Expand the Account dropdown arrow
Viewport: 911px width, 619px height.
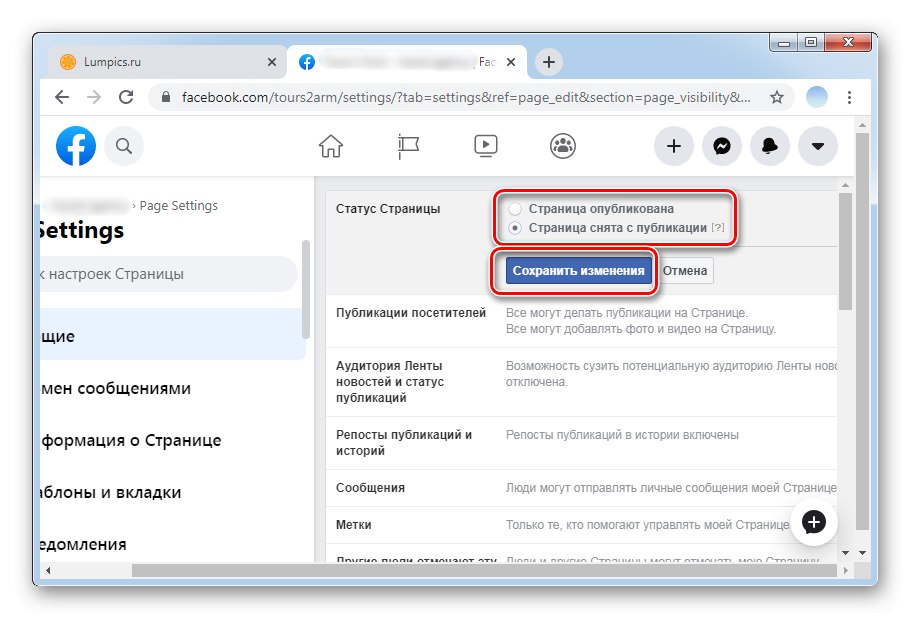[x=817, y=146]
